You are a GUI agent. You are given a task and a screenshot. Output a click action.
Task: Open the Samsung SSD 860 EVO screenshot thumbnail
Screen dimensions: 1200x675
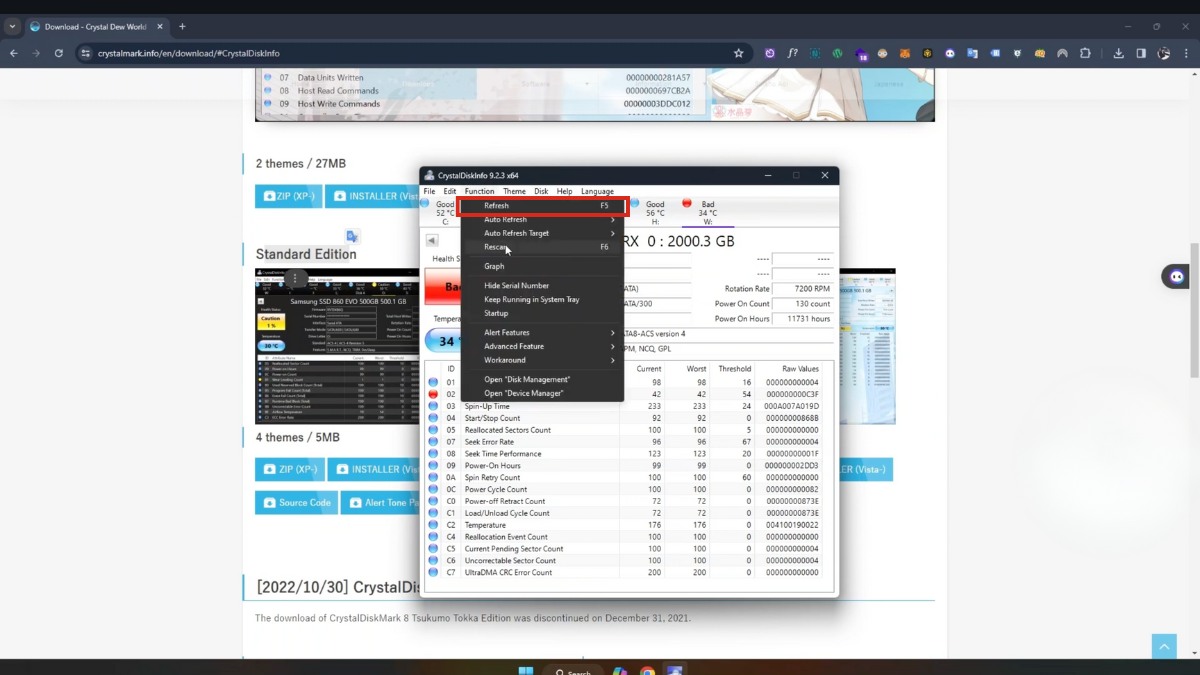tap(337, 346)
